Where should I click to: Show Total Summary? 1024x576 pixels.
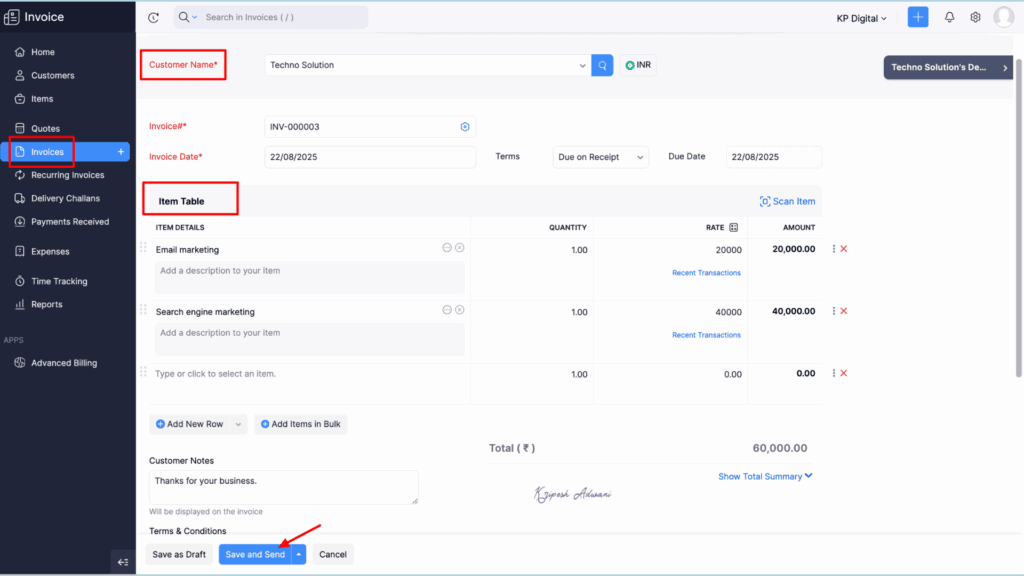pos(764,476)
